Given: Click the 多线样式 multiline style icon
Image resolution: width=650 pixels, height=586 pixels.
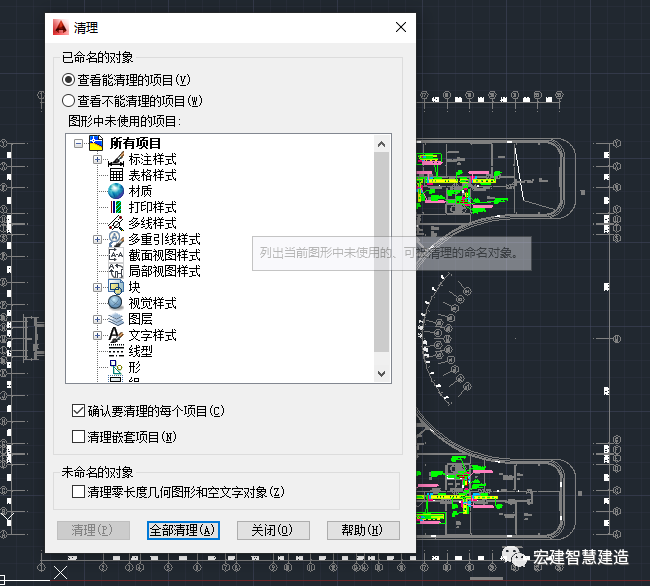Looking at the screenshot, I should click(116, 223).
